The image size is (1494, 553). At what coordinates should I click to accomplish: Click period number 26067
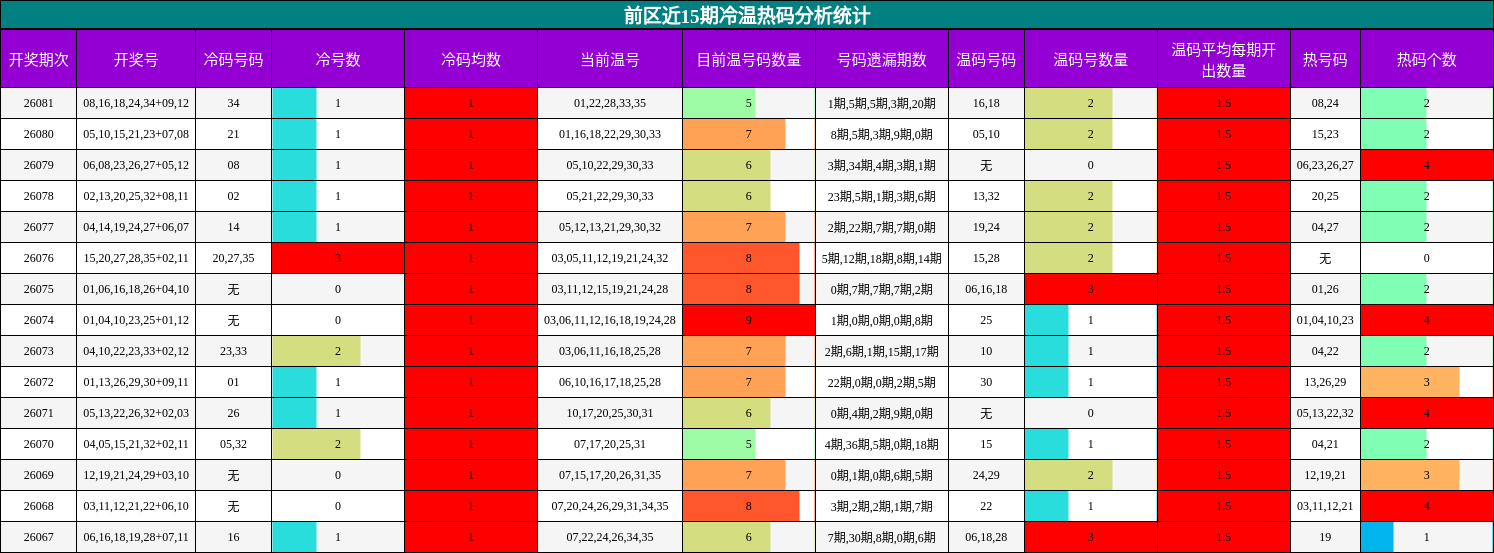38,537
